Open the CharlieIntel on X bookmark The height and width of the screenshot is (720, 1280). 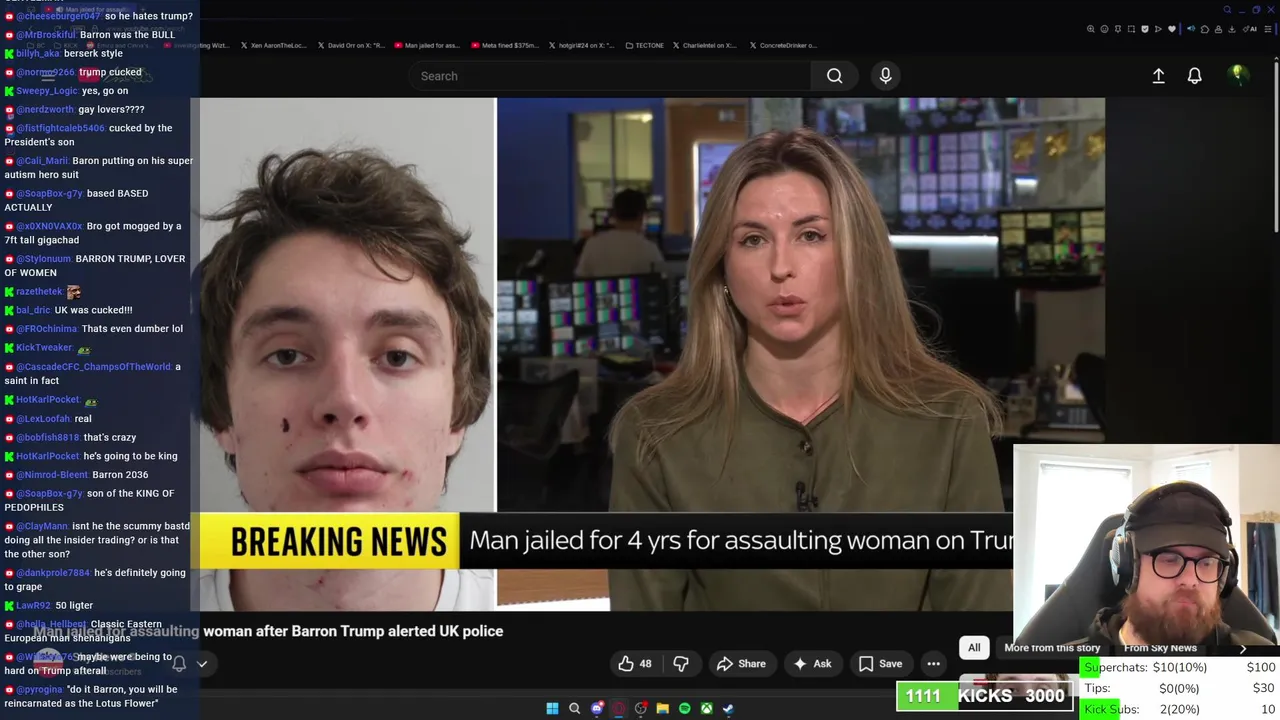[x=705, y=45]
